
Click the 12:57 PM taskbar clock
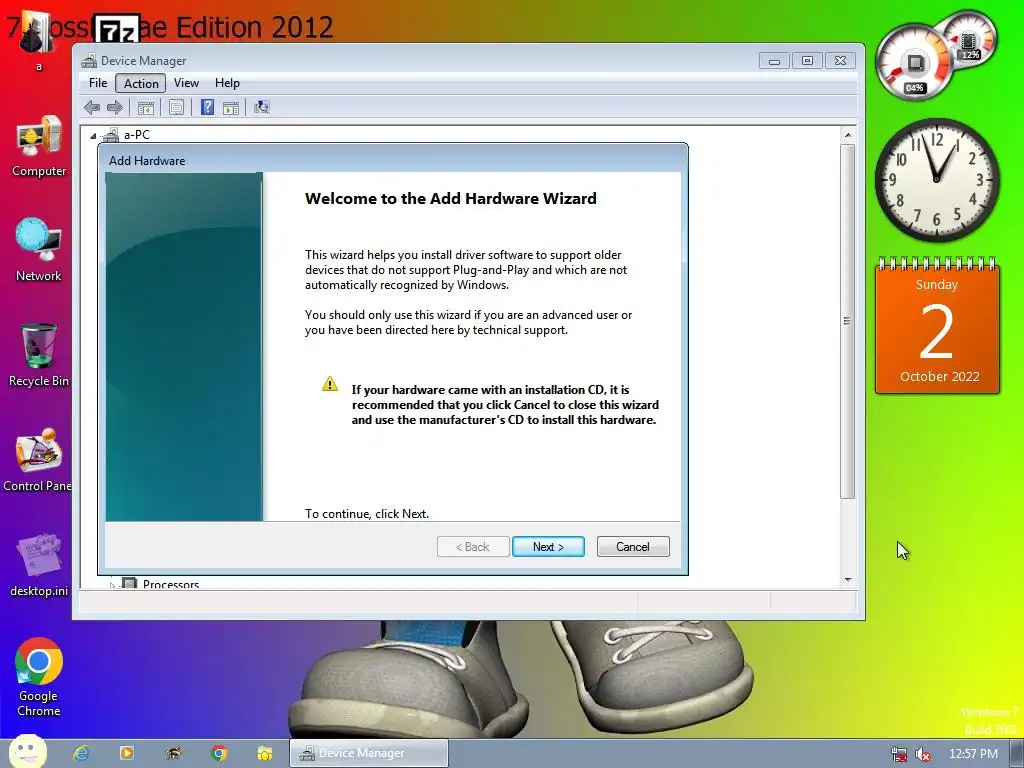pyautogui.click(x=973, y=754)
